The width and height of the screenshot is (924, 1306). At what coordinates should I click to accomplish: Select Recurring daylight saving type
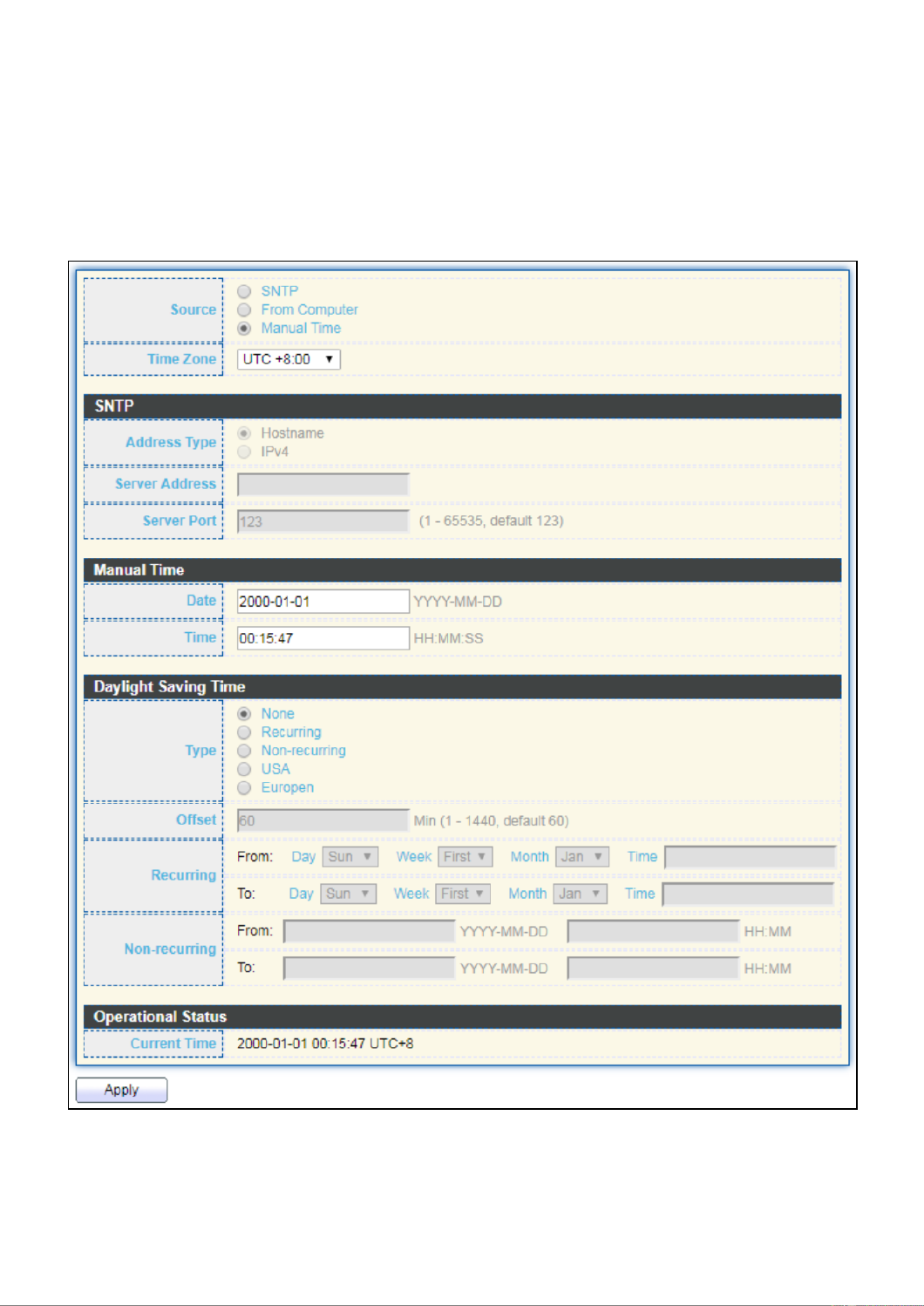pyautogui.click(x=244, y=732)
